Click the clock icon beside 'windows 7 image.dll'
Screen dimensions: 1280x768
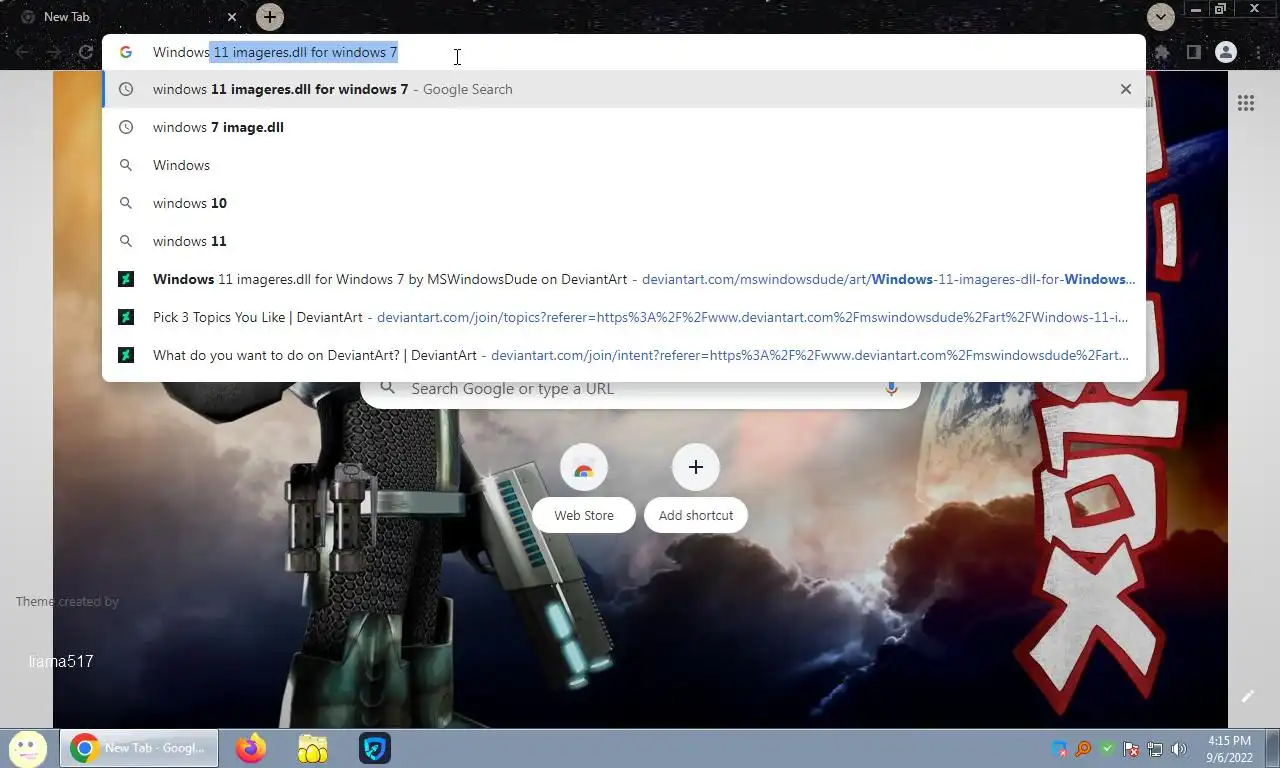(x=126, y=127)
